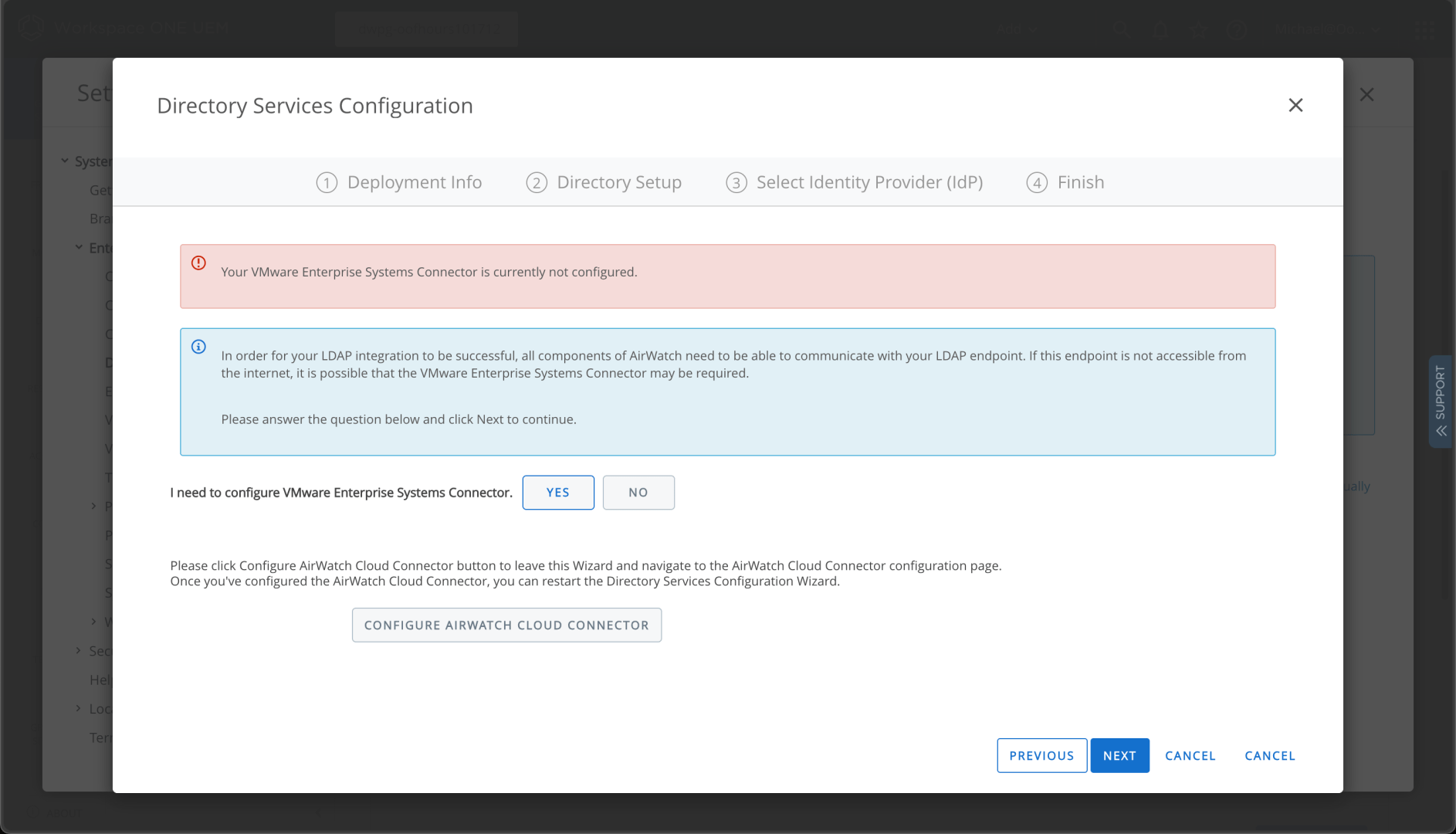Expand the Support side panel
1456x834 pixels.
[1440, 401]
